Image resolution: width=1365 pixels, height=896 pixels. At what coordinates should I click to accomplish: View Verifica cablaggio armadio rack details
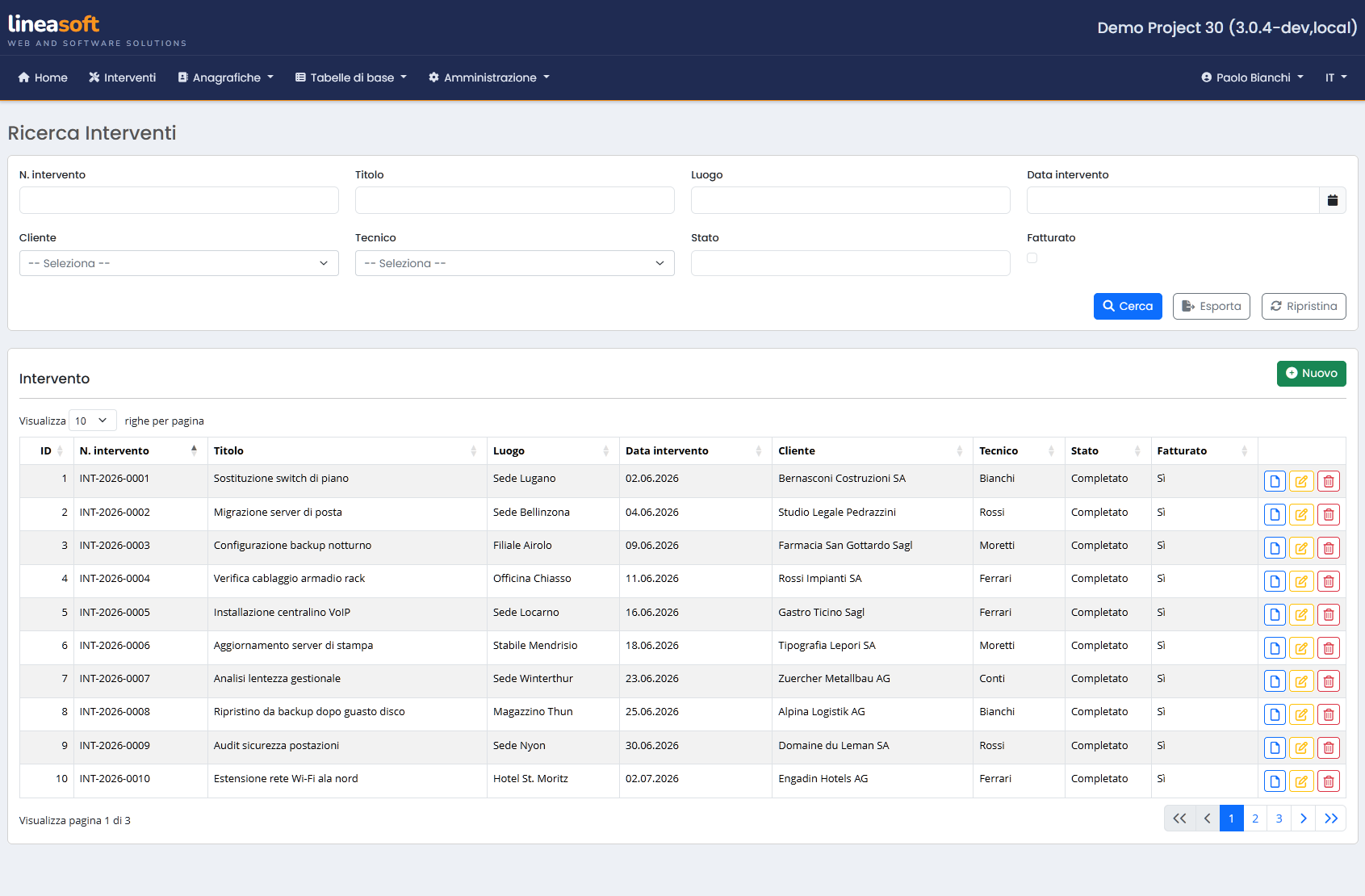pos(1275,582)
